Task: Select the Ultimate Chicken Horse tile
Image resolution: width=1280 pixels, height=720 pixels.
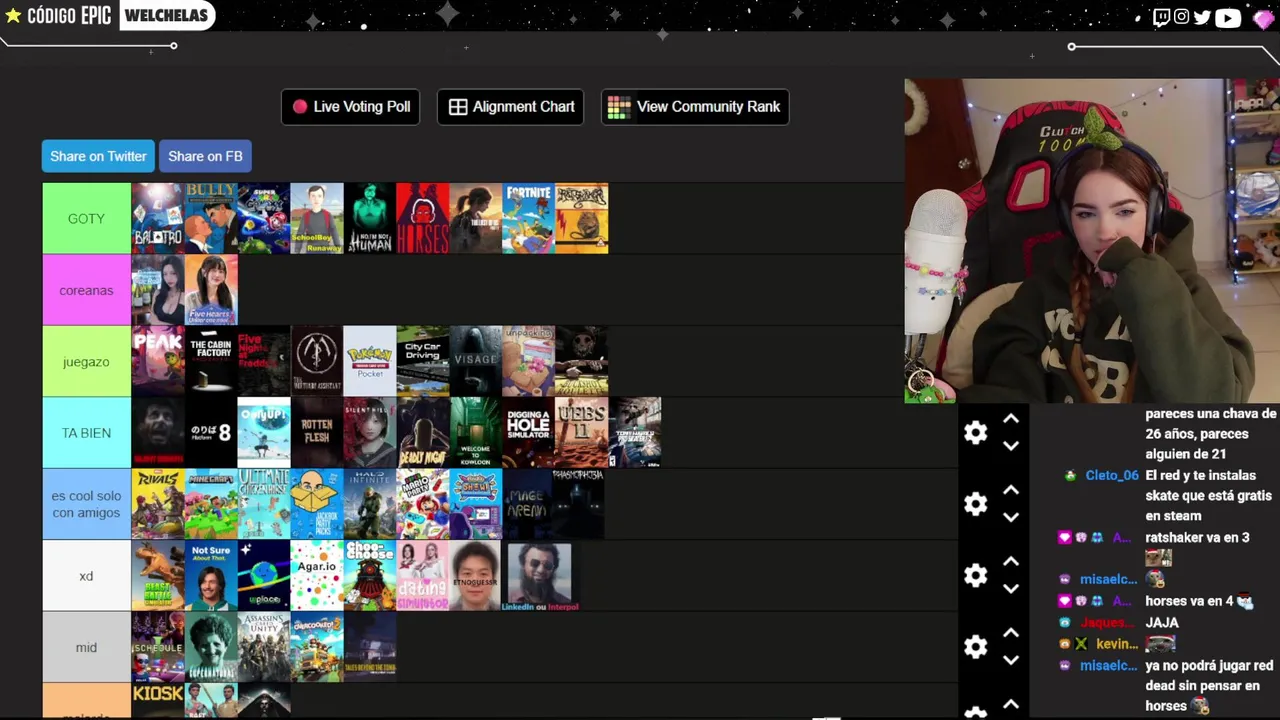Action: coord(264,504)
